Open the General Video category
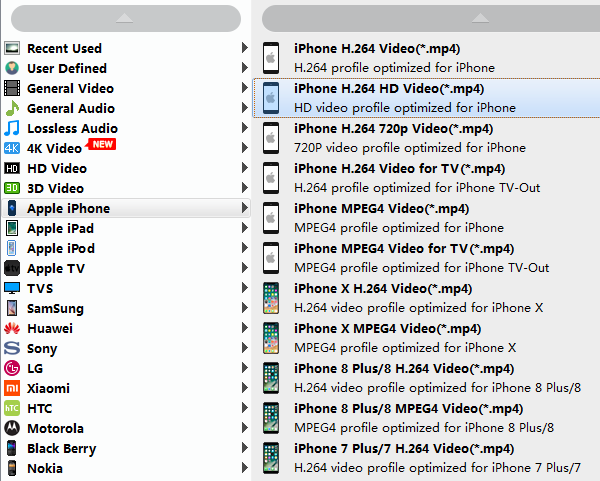 (x=70, y=88)
